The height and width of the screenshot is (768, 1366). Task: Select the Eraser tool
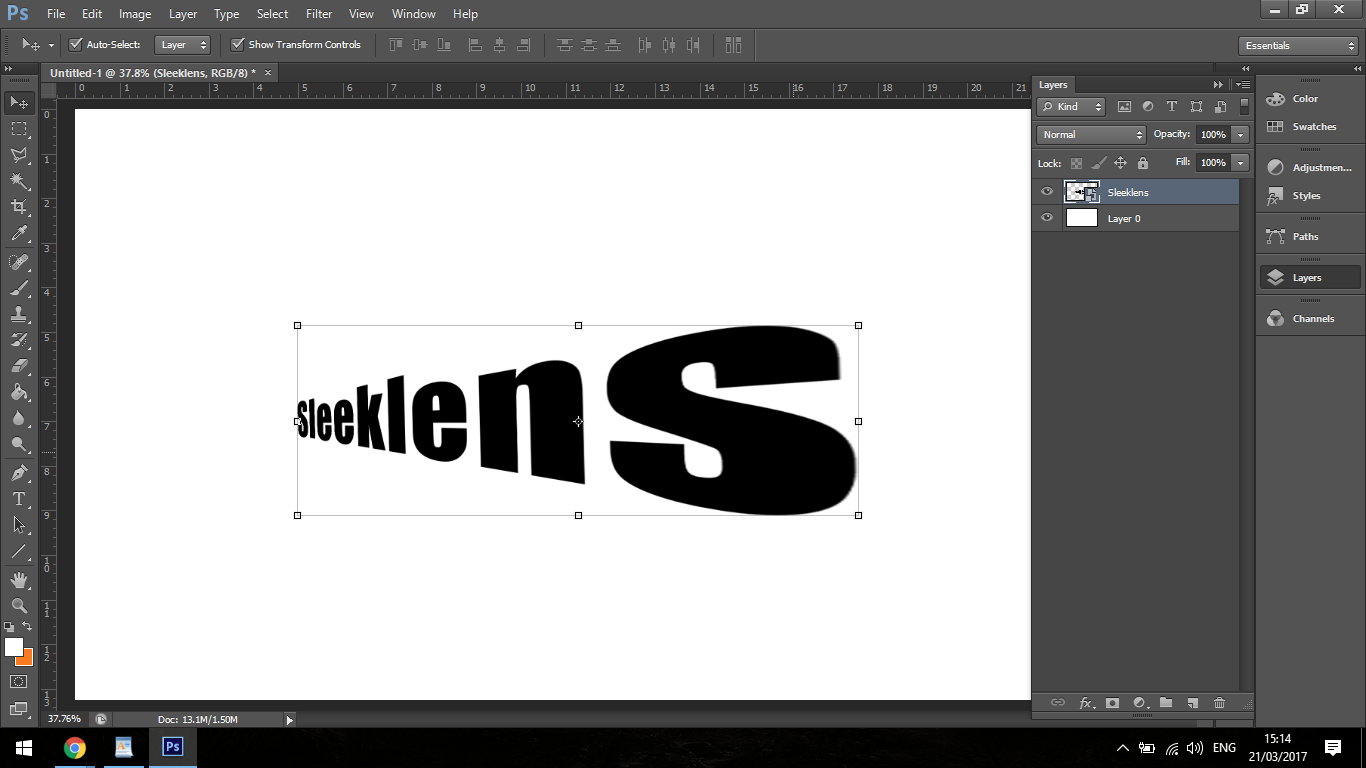19,366
